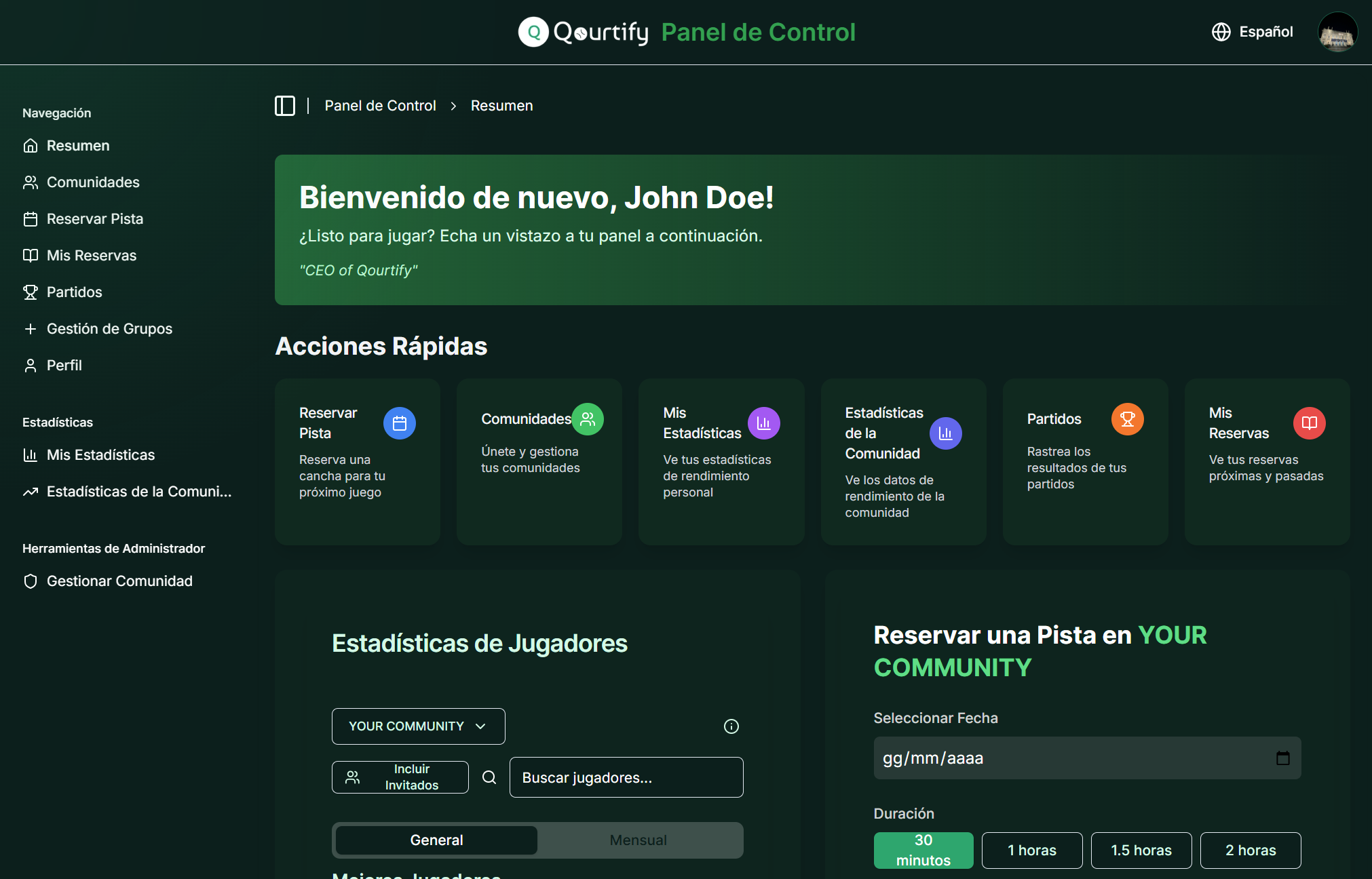Select the Resumen home icon in sidebar
Image resolution: width=1372 pixels, height=879 pixels.
pyautogui.click(x=31, y=145)
